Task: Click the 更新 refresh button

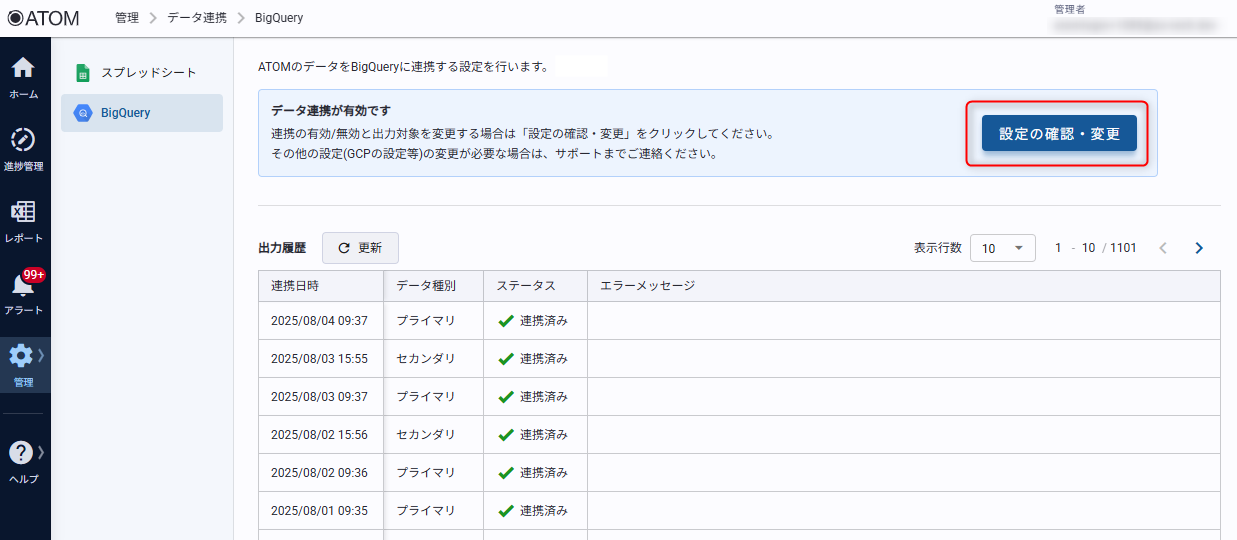Action: (360, 248)
